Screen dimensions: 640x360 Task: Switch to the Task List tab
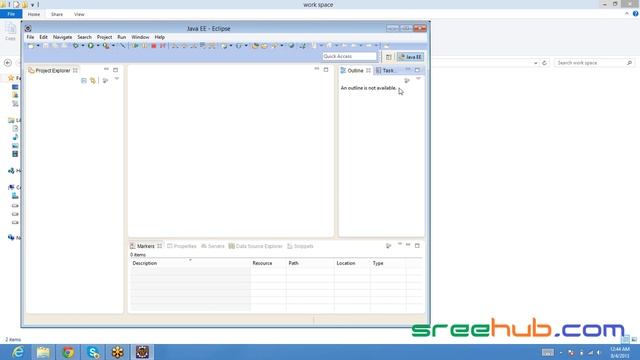tap(385, 70)
